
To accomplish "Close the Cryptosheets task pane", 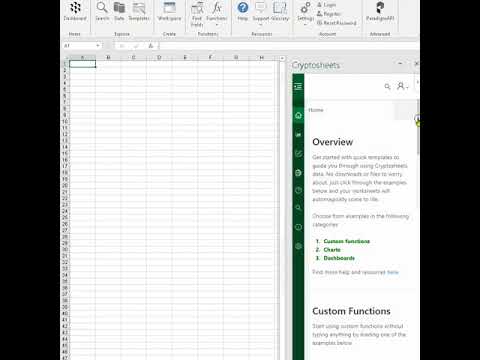I will pyautogui.click(x=416, y=63).
